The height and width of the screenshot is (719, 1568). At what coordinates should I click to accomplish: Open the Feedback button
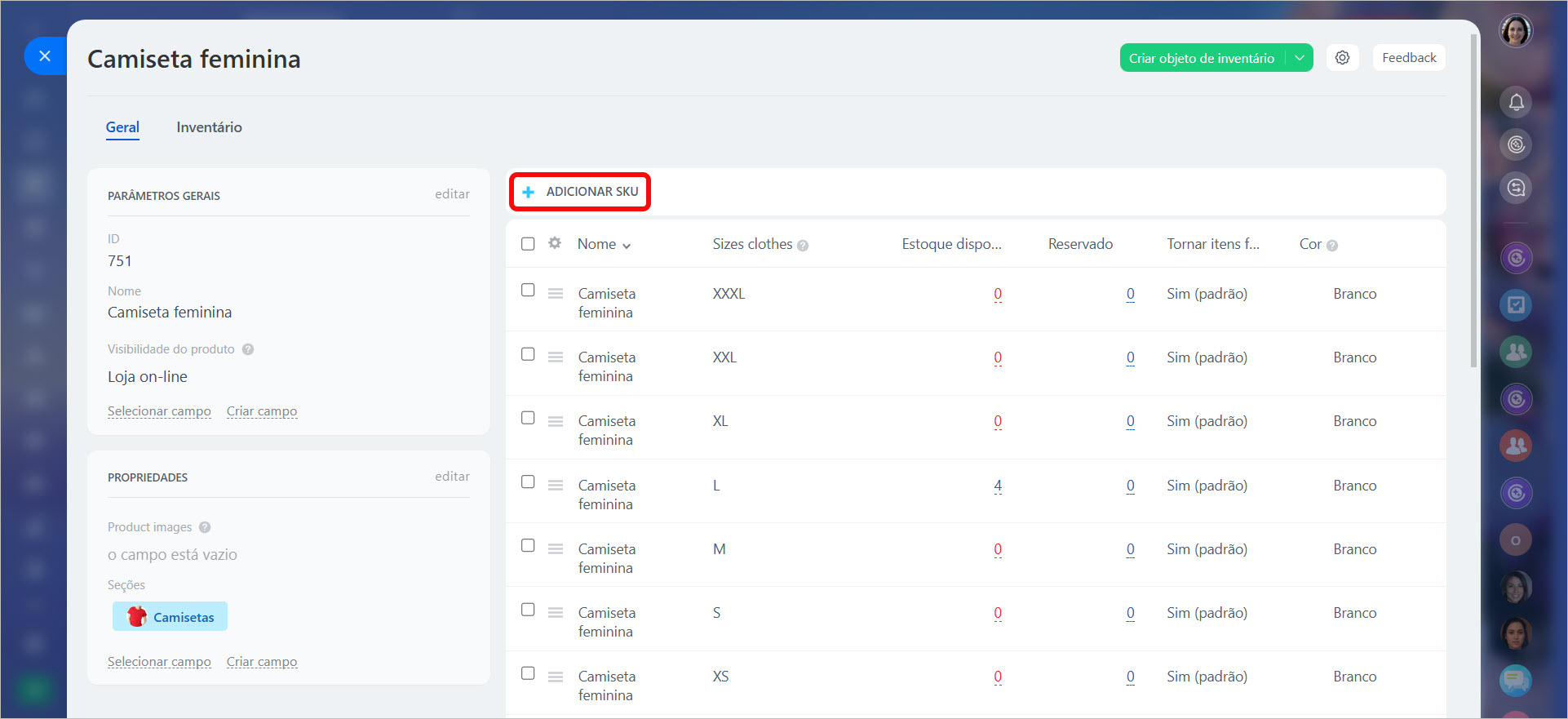1409,58
